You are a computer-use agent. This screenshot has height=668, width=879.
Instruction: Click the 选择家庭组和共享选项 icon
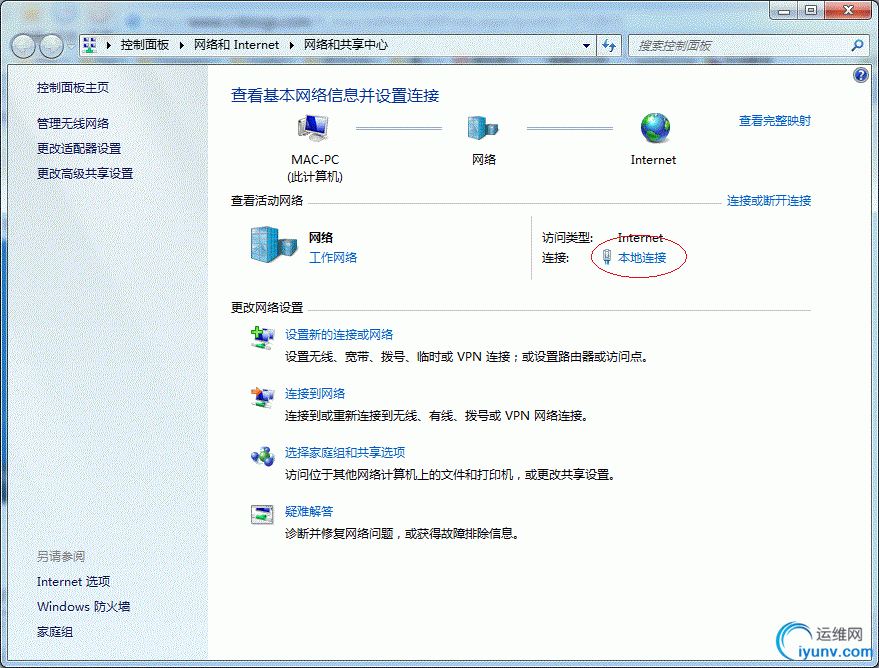pyautogui.click(x=262, y=455)
